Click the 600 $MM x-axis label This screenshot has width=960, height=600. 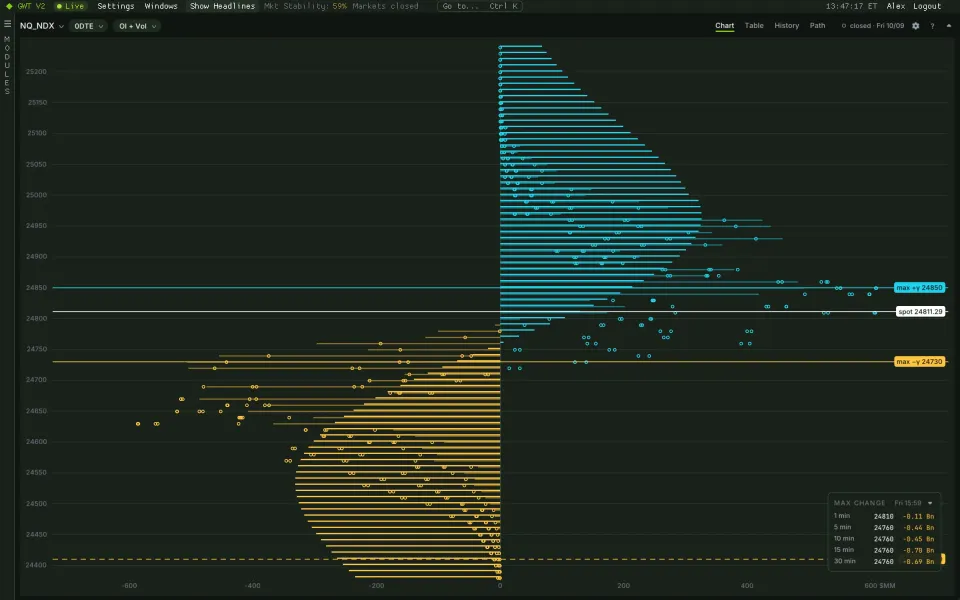click(880, 586)
